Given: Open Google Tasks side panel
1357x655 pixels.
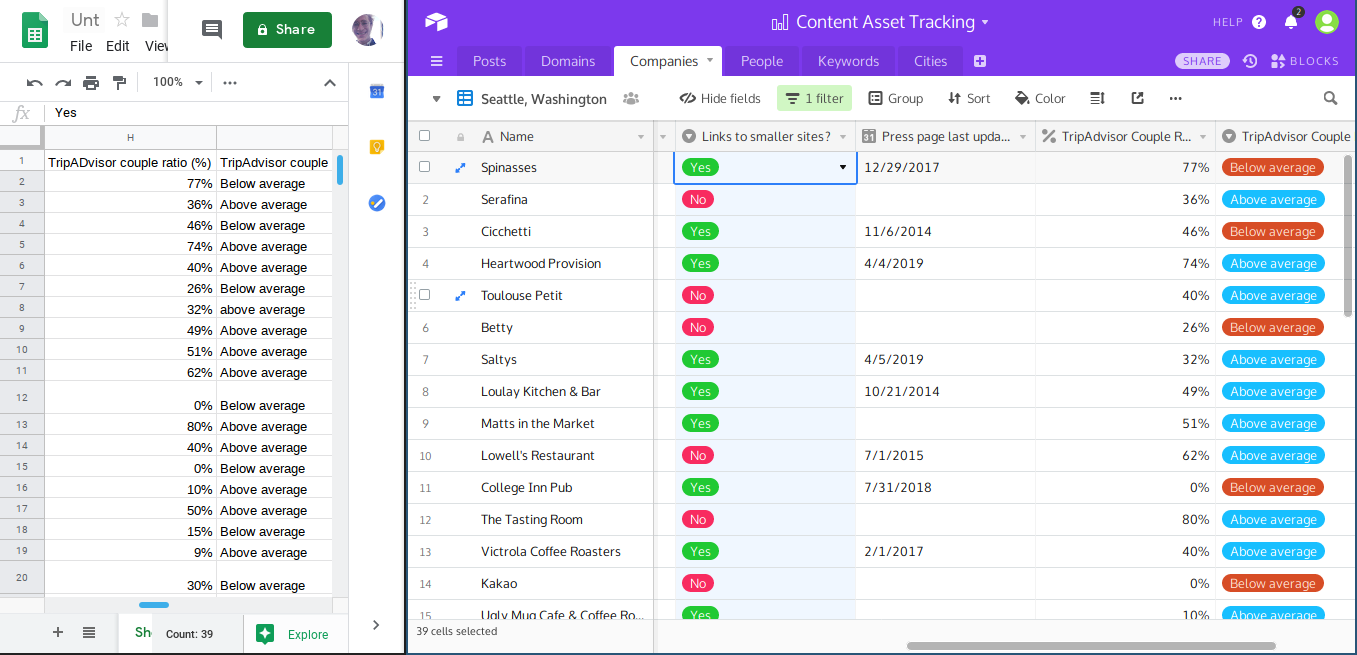Looking at the screenshot, I should point(377,203).
